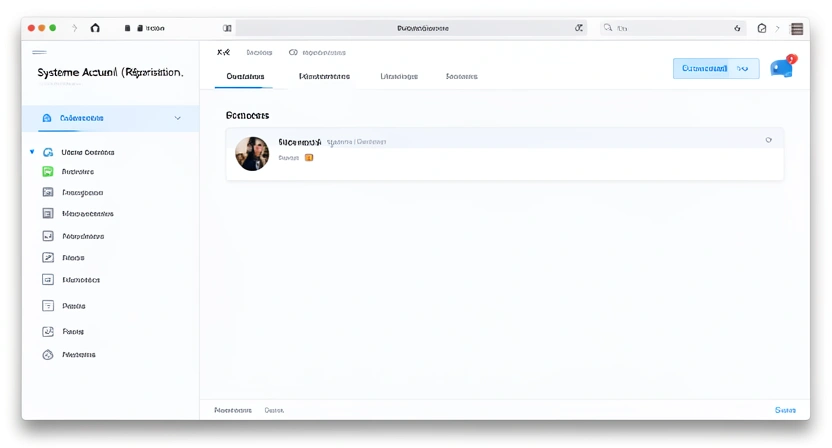Click the blue link in the bottom-right footer
Viewport: 832px width, 448px height.
pyautogui.click(x=785, y=410)
